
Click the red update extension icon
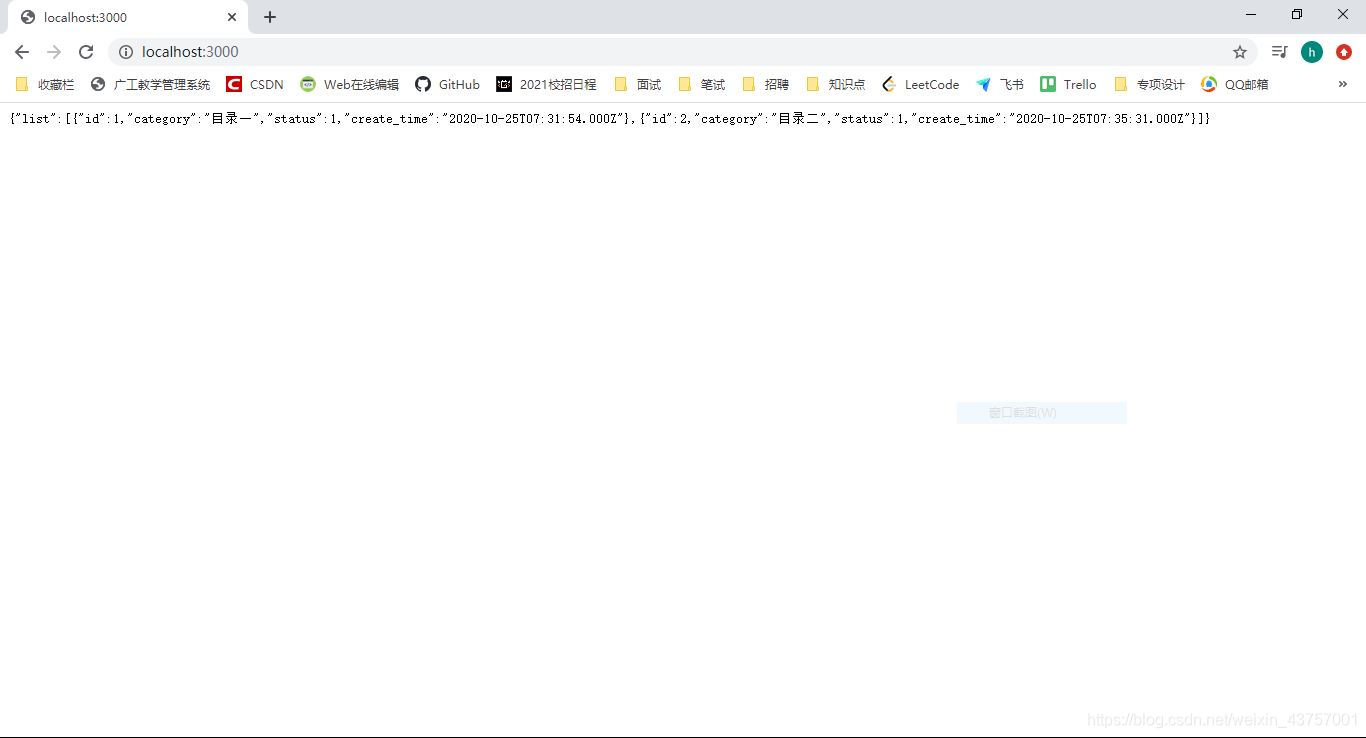[x=1344, y=52]
